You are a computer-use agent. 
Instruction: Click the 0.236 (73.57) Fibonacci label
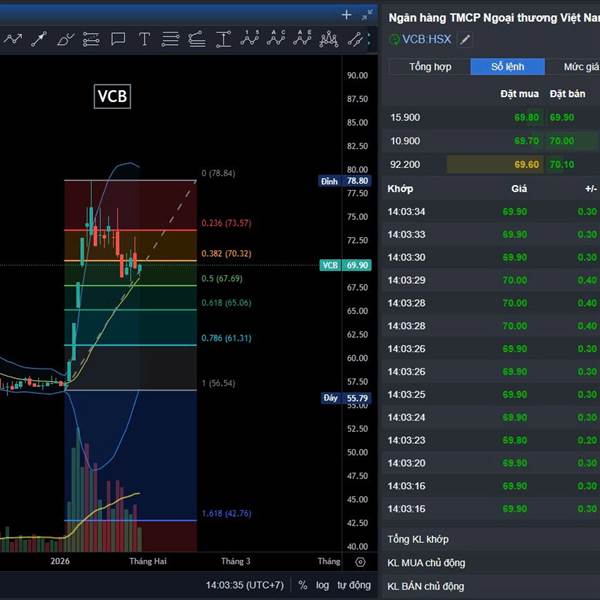coord(226,223)
